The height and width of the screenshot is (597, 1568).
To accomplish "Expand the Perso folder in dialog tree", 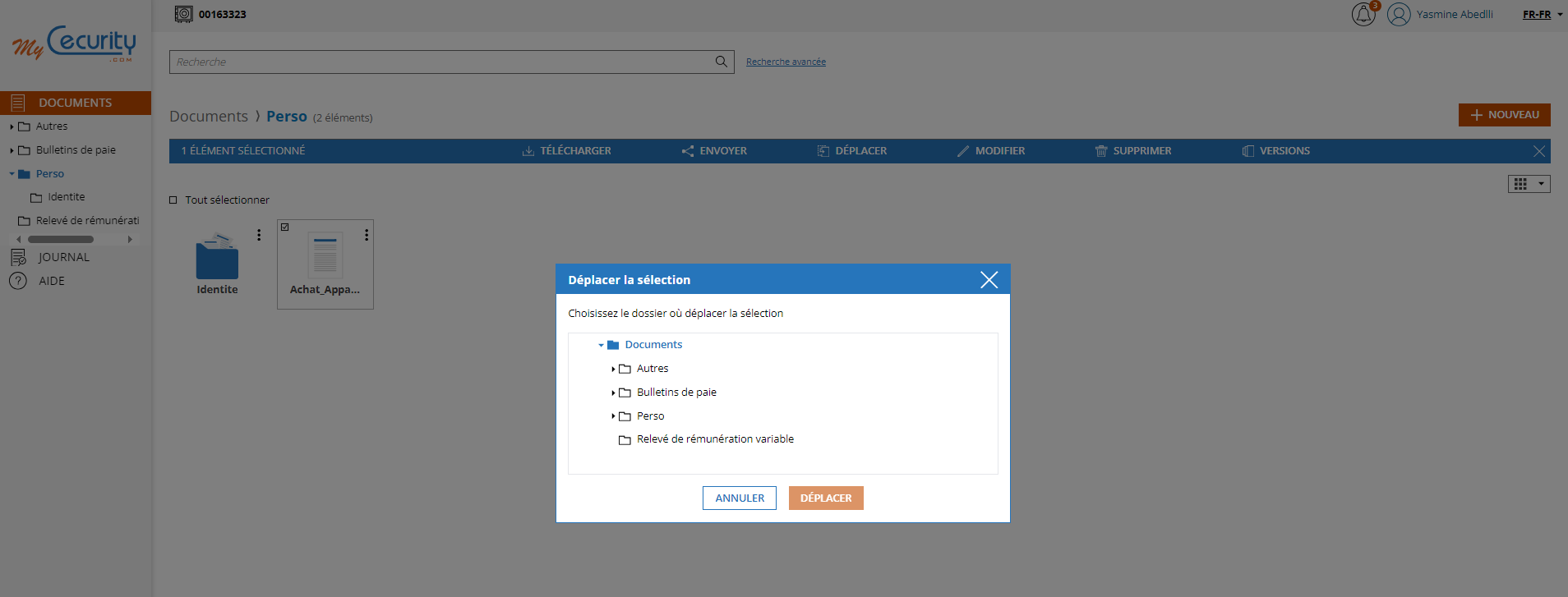I will click(x=613, y=416).
